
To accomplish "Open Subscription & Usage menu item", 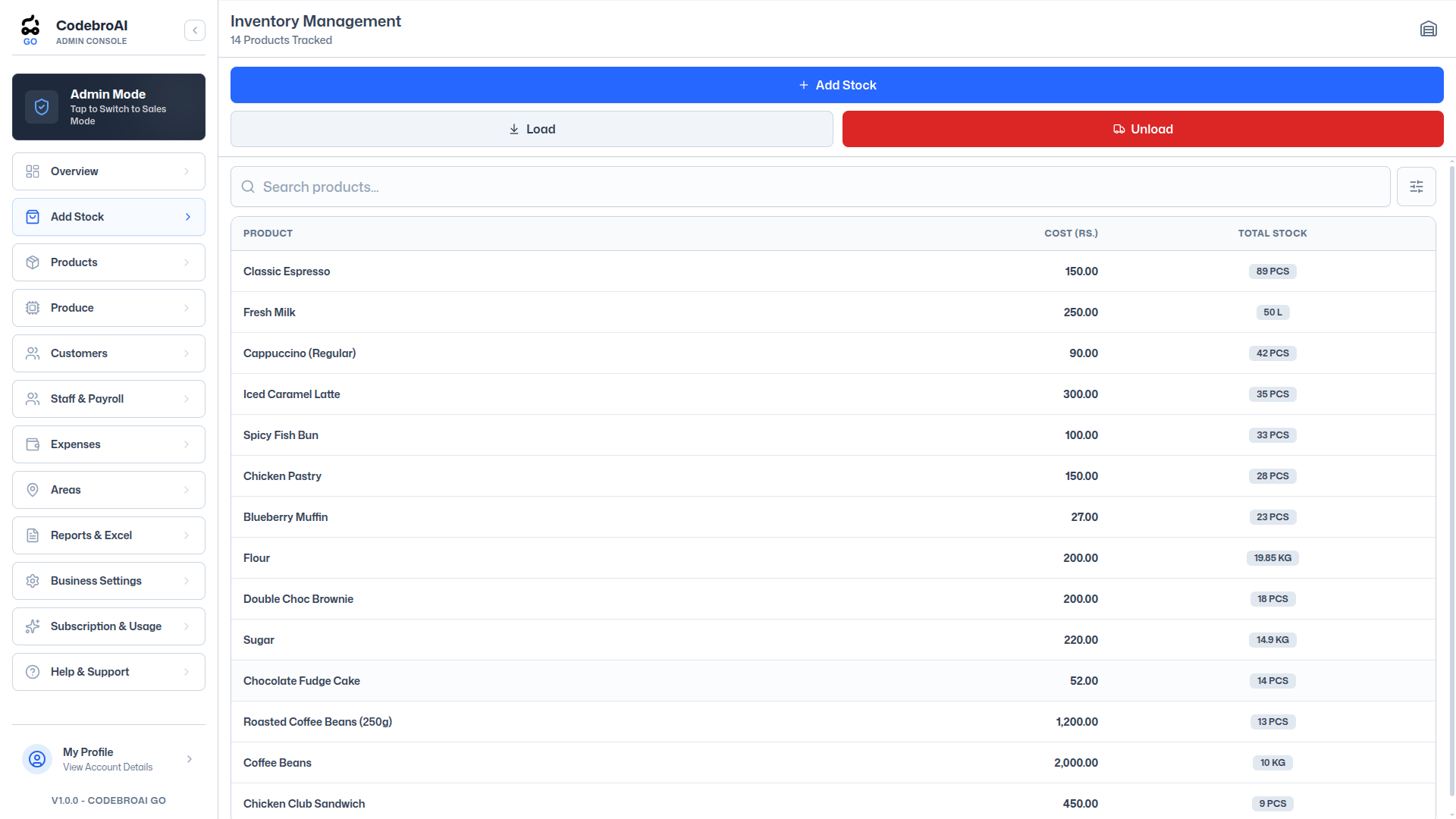I will pos(108,626).
